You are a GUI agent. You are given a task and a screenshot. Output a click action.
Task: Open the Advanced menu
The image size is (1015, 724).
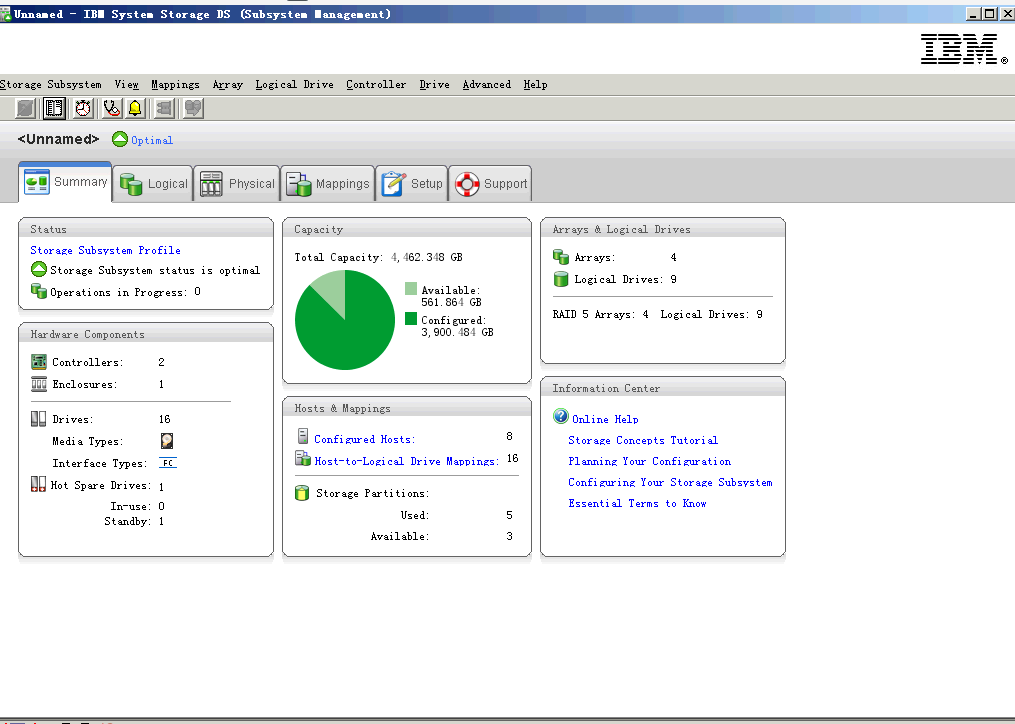point(486,85)
